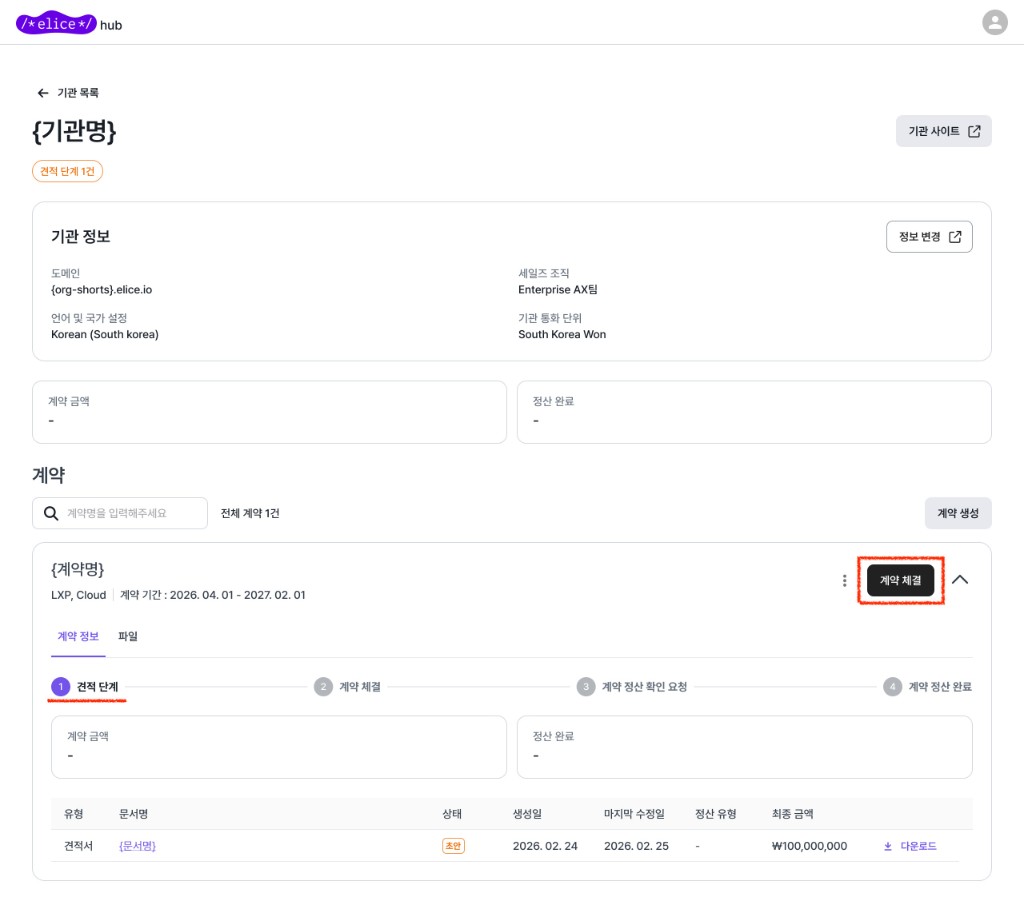Click the 다운로드 link
Image resolution: width=1024 pixels, height=913 pixels.
(918, 846)
